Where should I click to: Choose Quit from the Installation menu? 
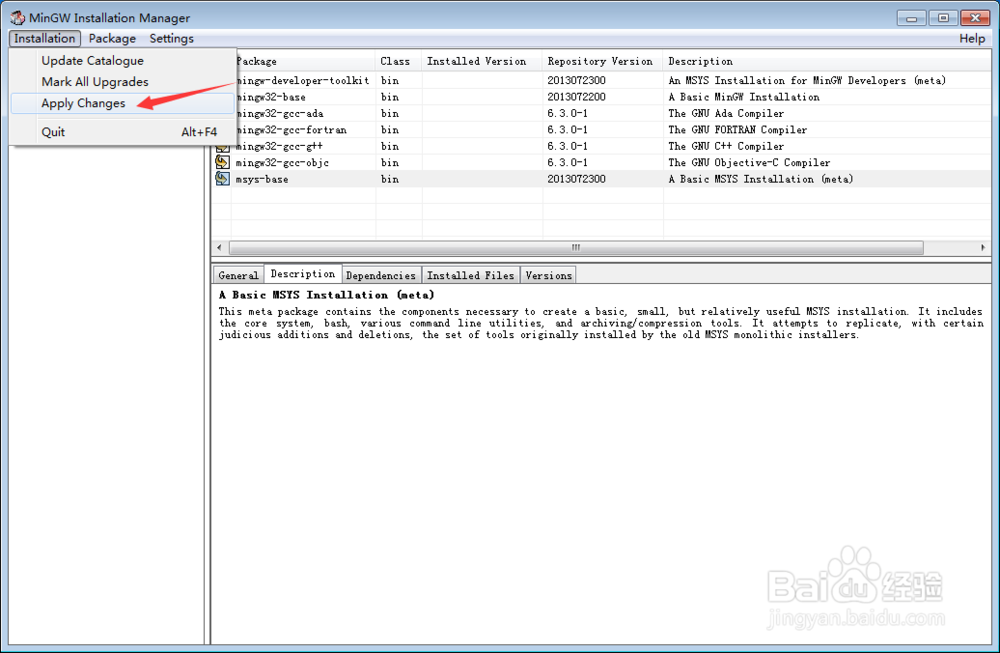point(122,132)
